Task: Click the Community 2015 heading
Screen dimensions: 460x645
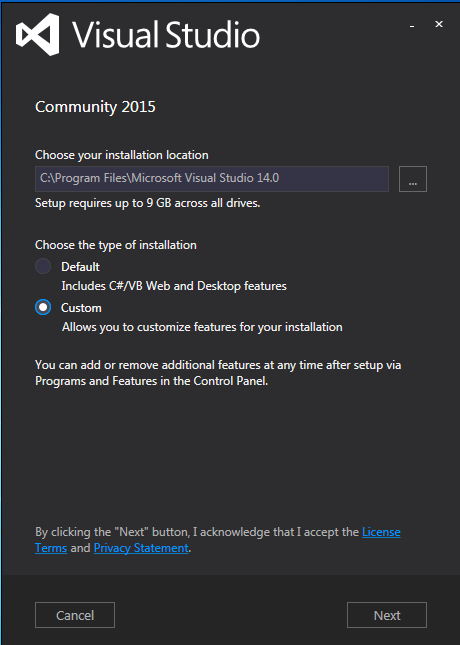Action: 95,107
